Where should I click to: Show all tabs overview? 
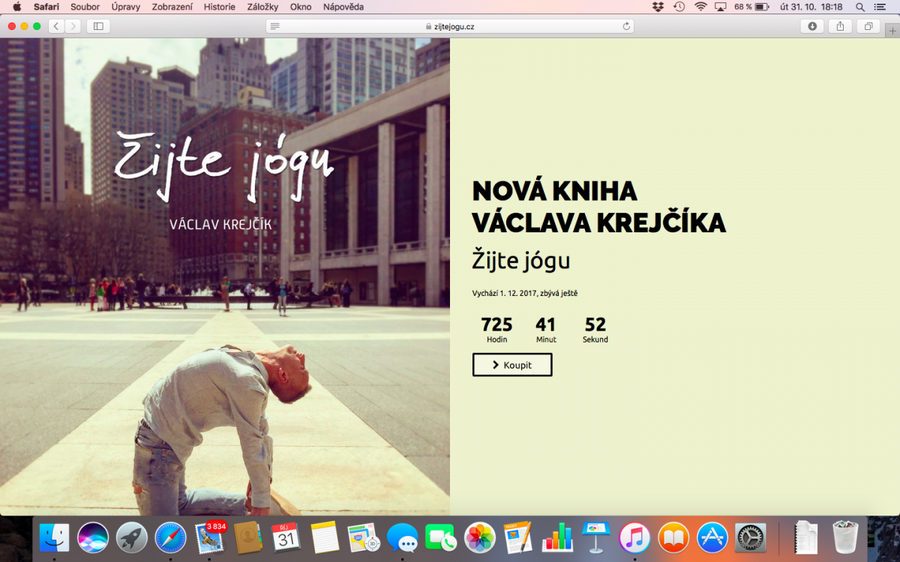coord(868,26)
